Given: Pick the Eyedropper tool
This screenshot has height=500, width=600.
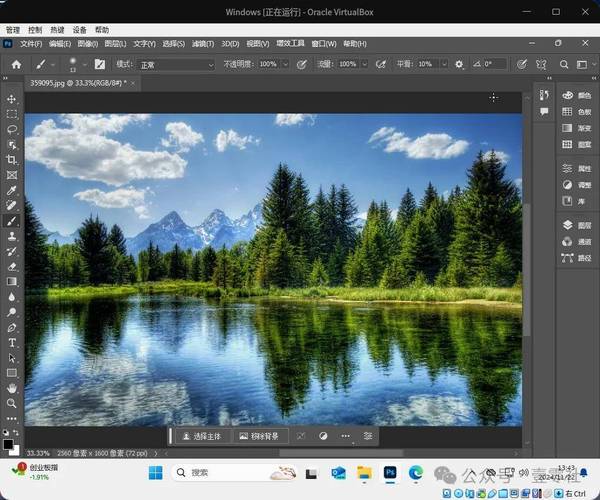Looking at the screenshot, I should click(x=13, y=190).
